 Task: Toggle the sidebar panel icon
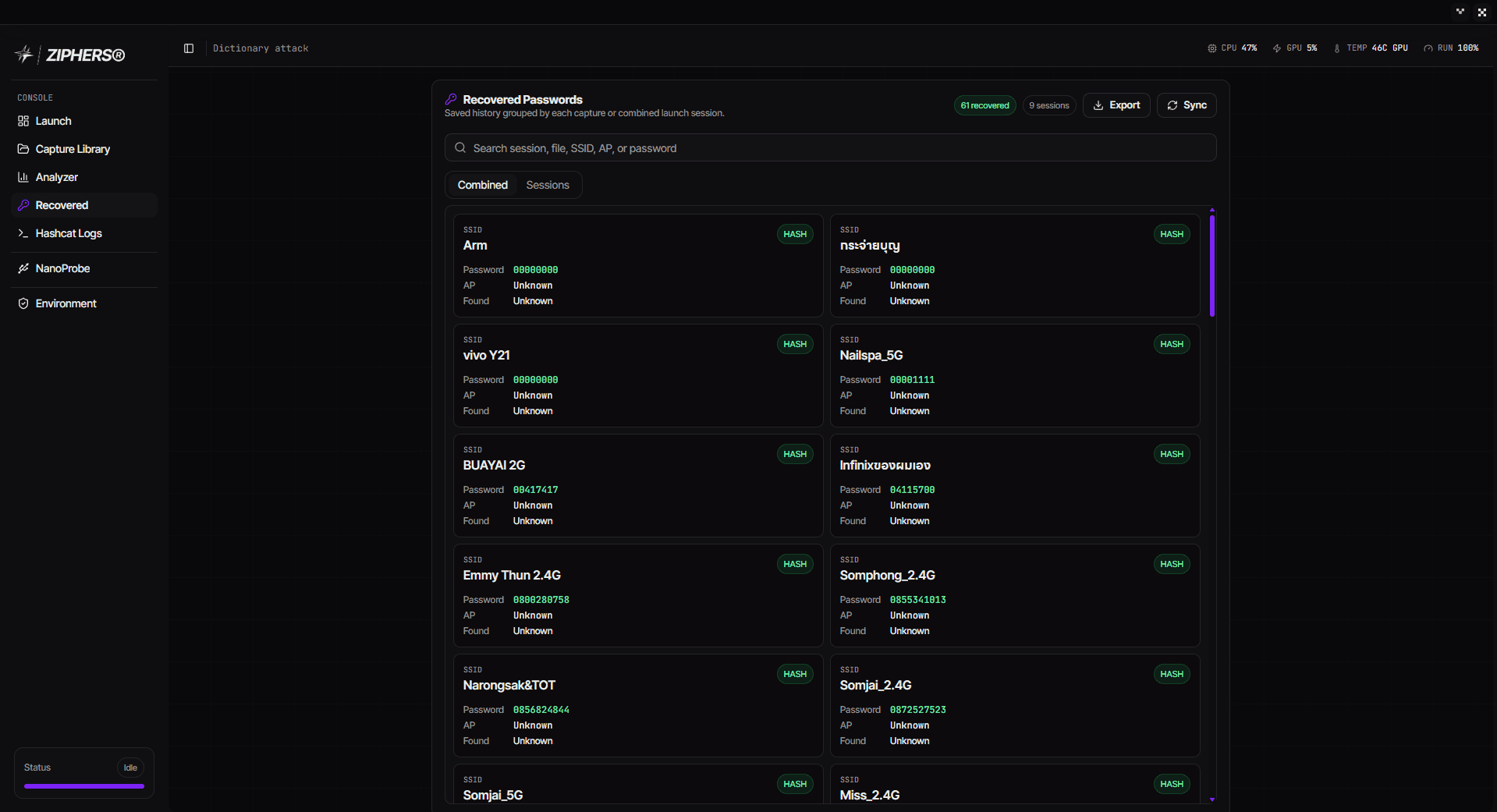tap(189, 48)
